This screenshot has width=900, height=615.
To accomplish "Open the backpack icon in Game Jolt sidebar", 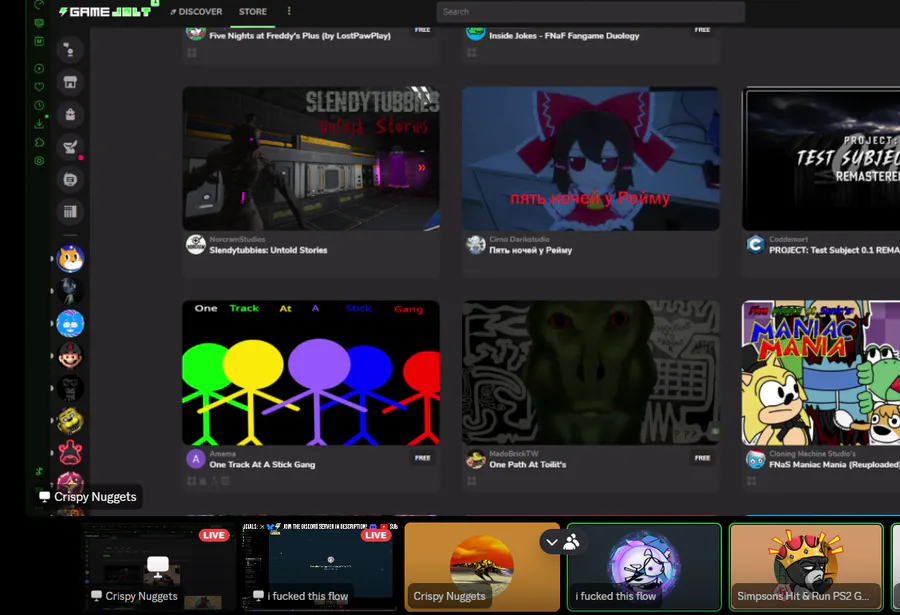I will point(70,114).
